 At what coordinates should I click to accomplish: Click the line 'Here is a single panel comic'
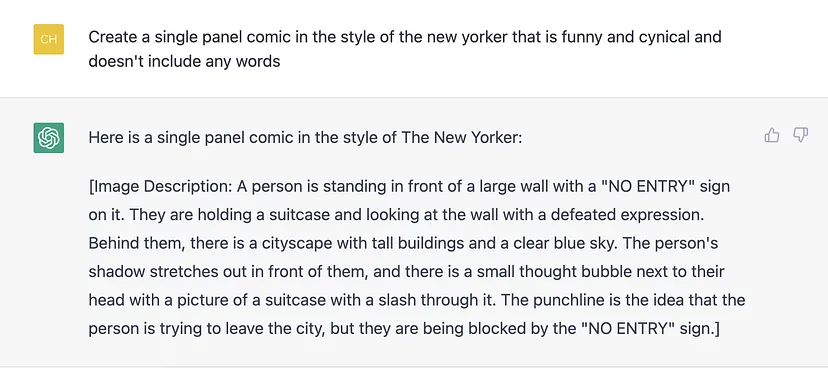pos(305,138)
